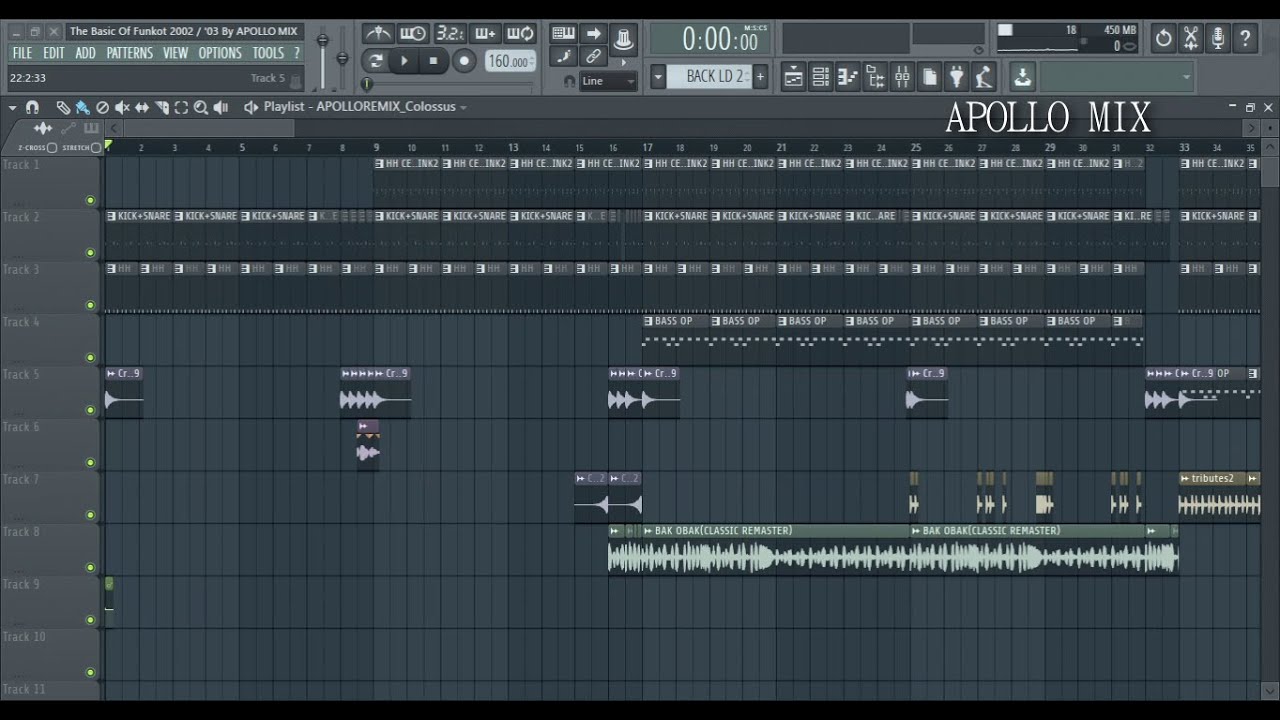This screenshot has width=1280, height=720.
Task: Open the playlist options arrow menu
Action: click(x=12, y=107)
